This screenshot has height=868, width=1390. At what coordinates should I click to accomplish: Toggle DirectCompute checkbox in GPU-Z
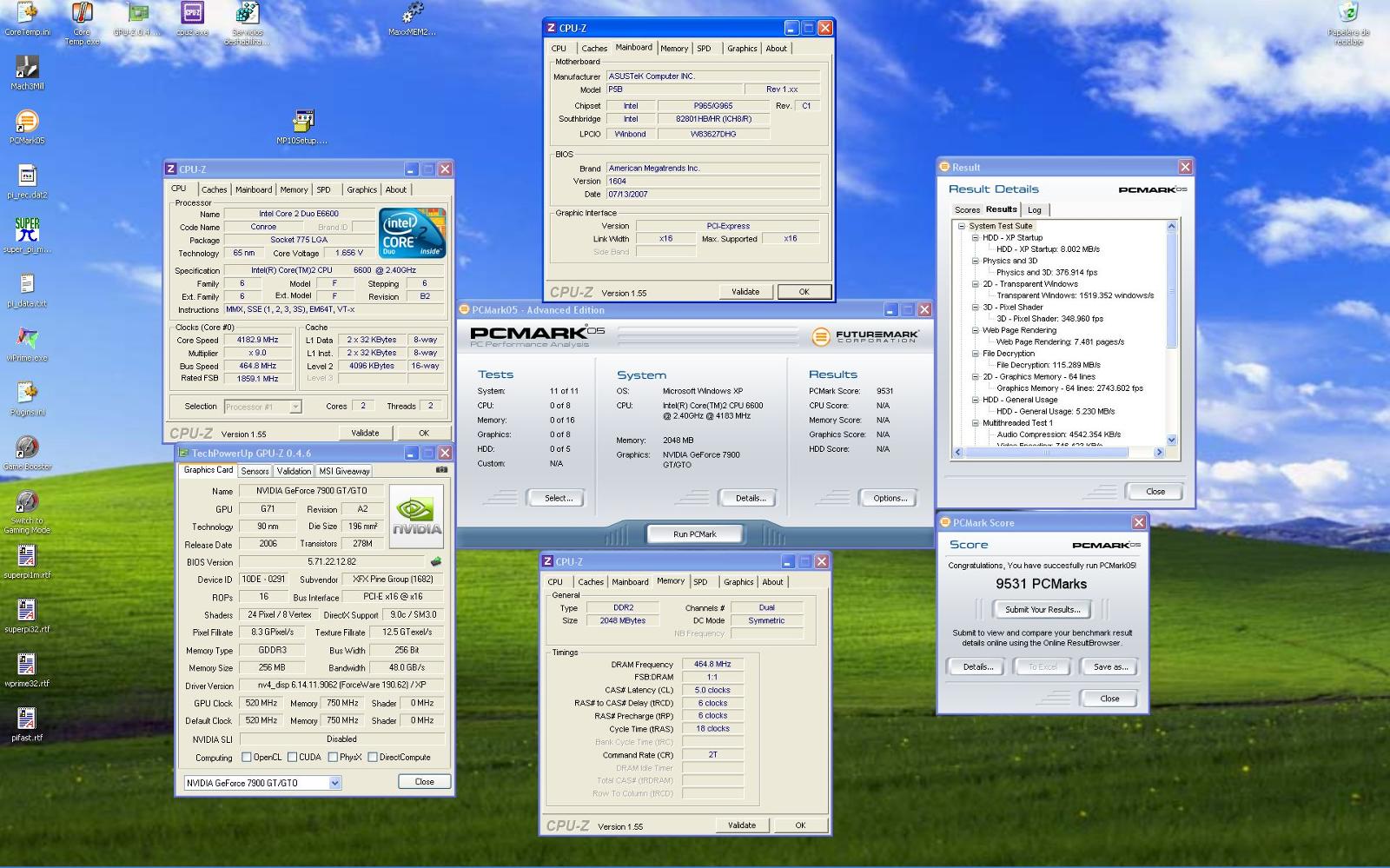(x=372, y=757)
